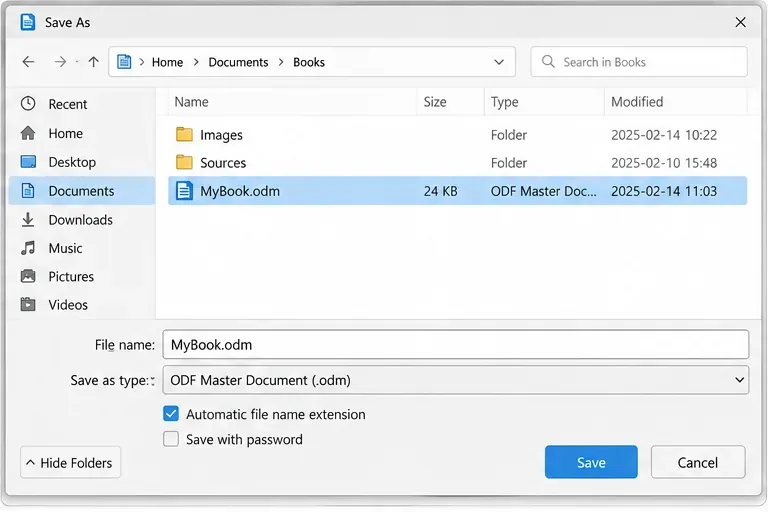Go forward using the right arrow

(x=60, y=62)
